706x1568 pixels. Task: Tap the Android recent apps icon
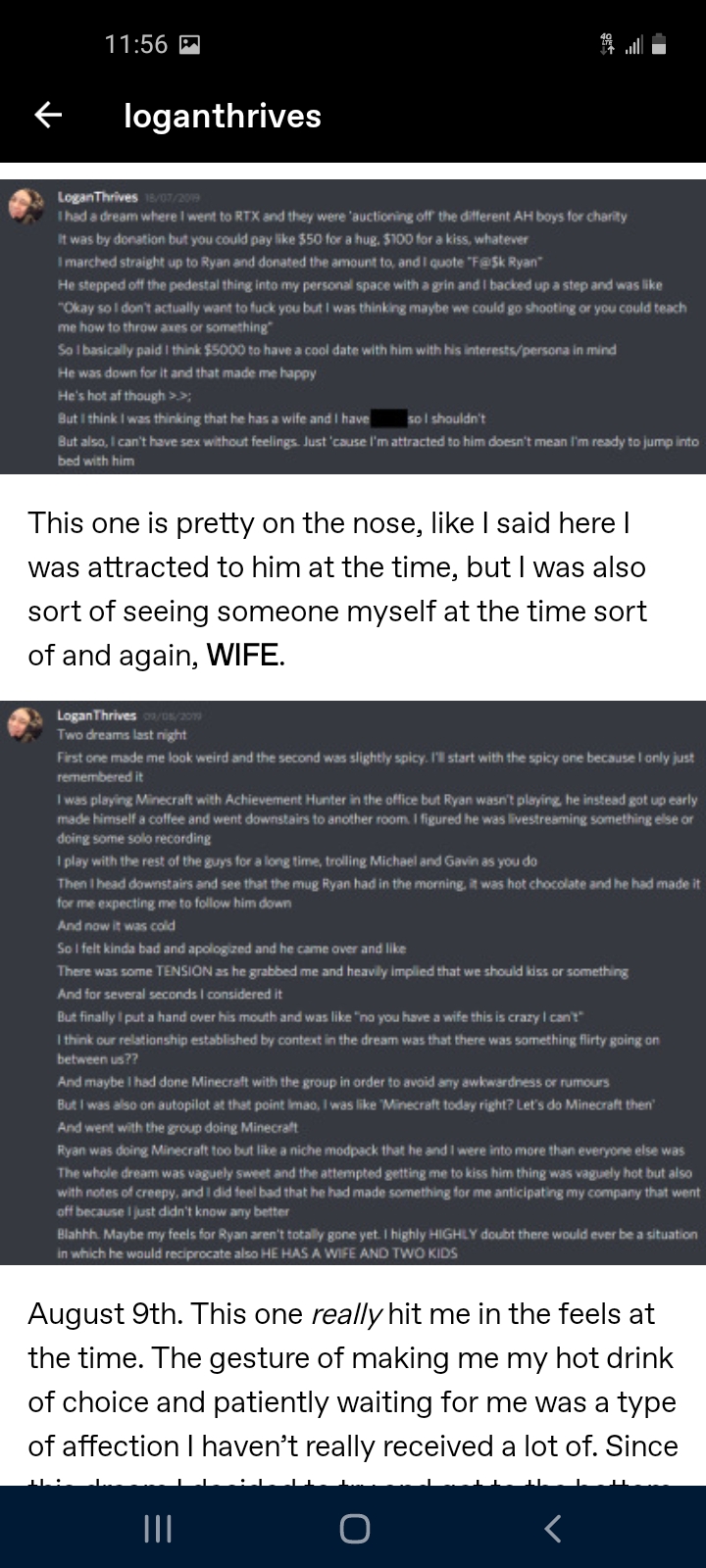[x=151, y=1530]
